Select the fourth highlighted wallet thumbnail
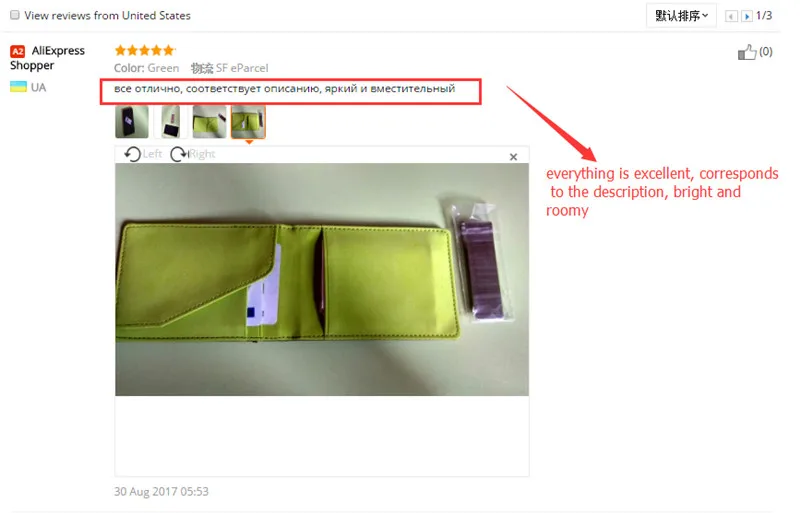The width and height of the screenshot is (800, 513). coord(248,121)
